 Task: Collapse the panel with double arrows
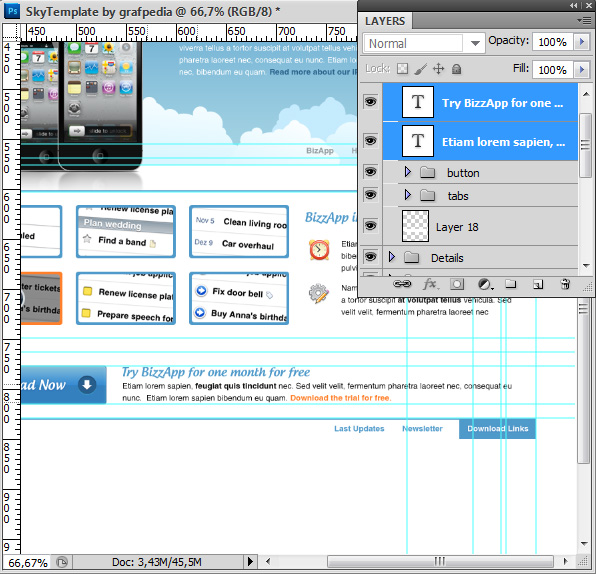(574, 5)
